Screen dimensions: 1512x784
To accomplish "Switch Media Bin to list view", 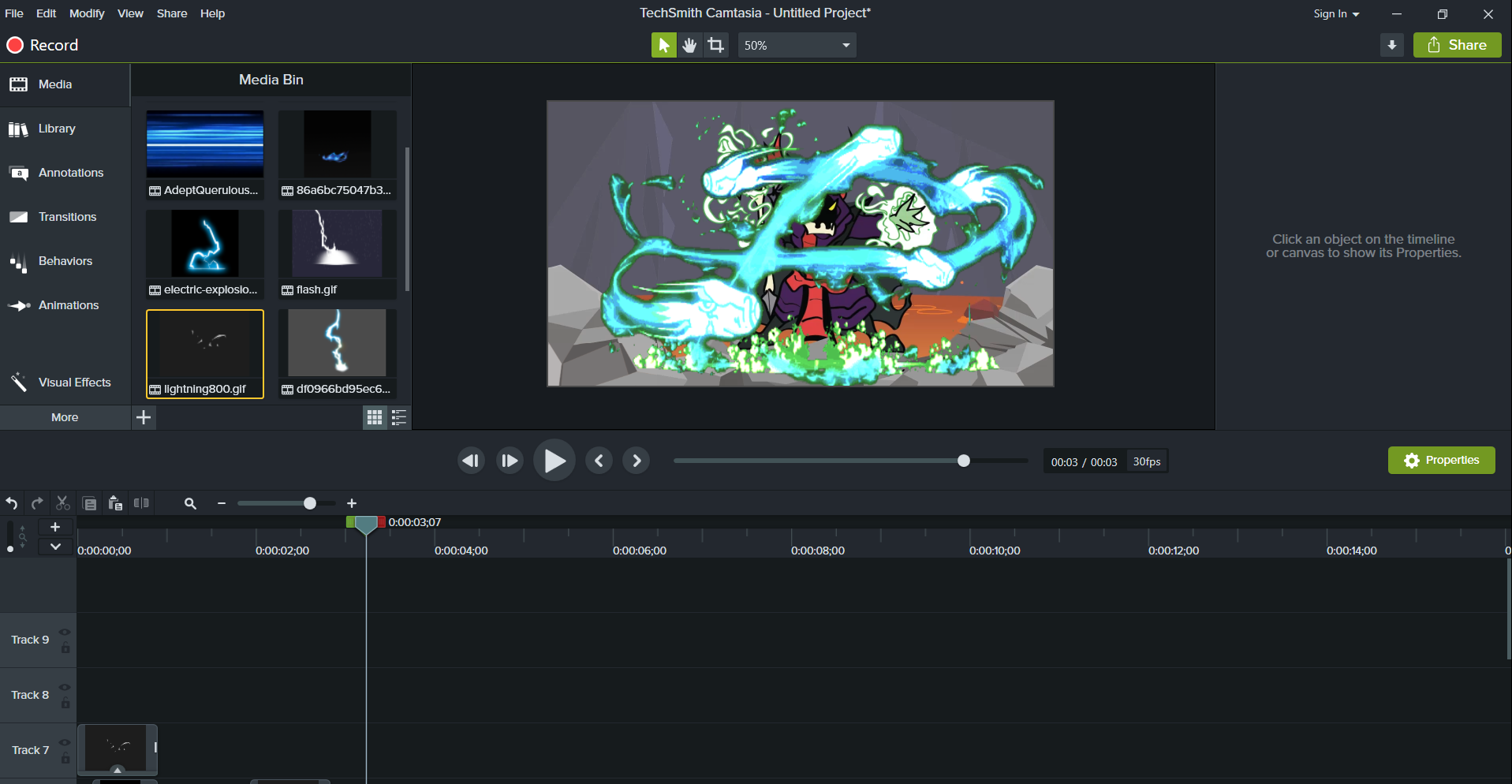I will click(x=399, y=417).
